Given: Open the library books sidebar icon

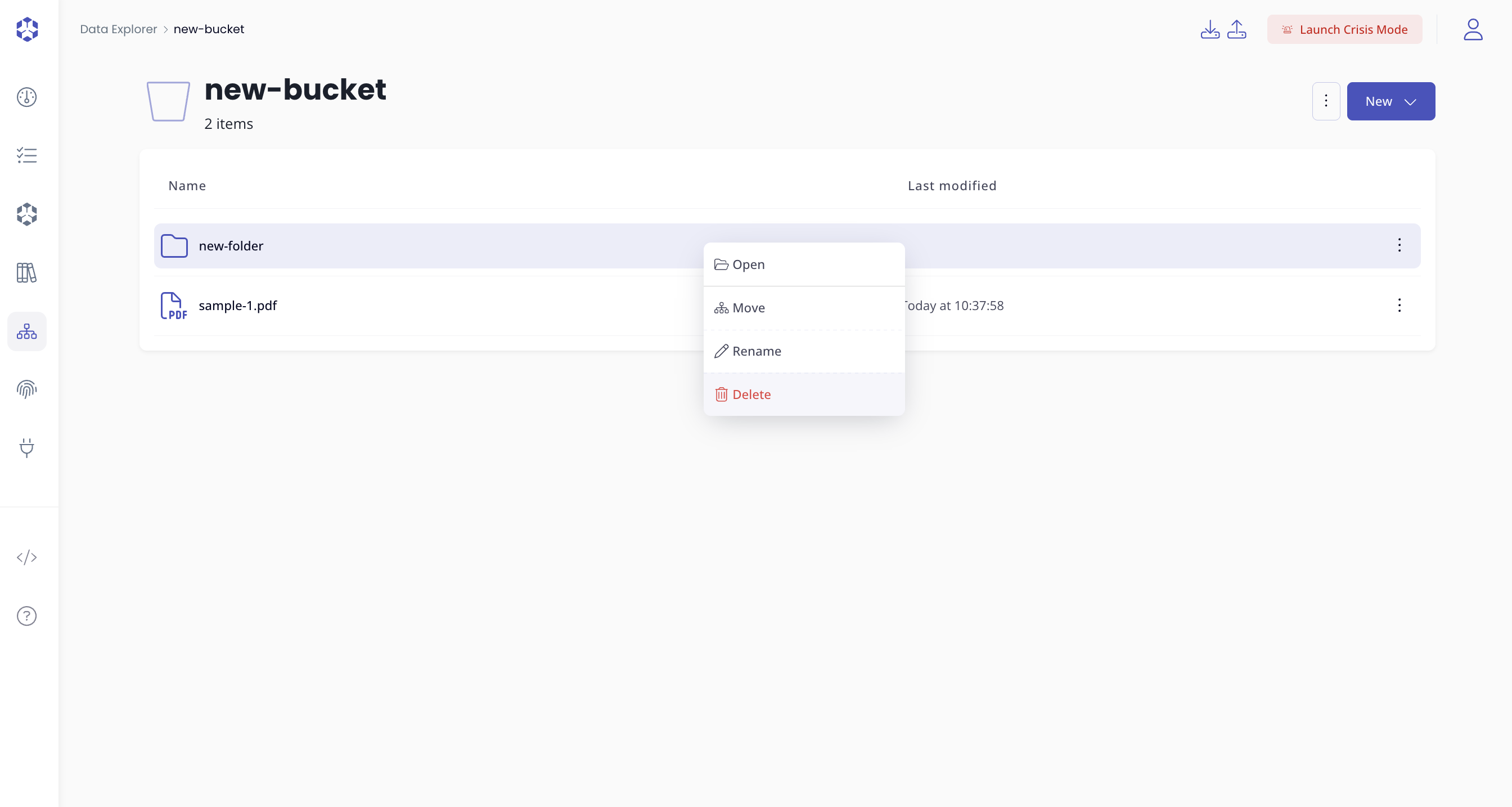Looking at the screenshot, I should tap(26, 272).
